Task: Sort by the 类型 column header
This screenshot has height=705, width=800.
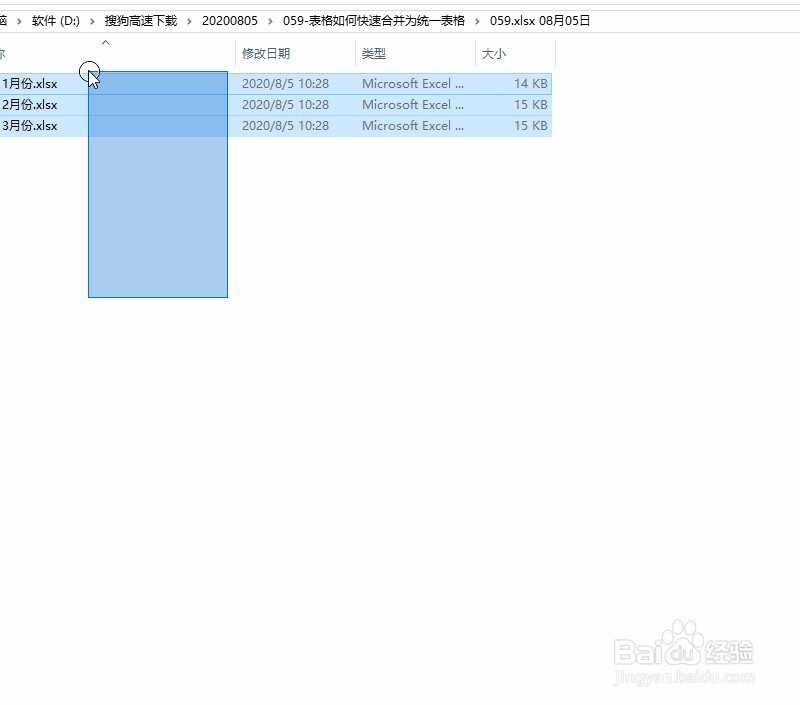Action: point(373,54)
